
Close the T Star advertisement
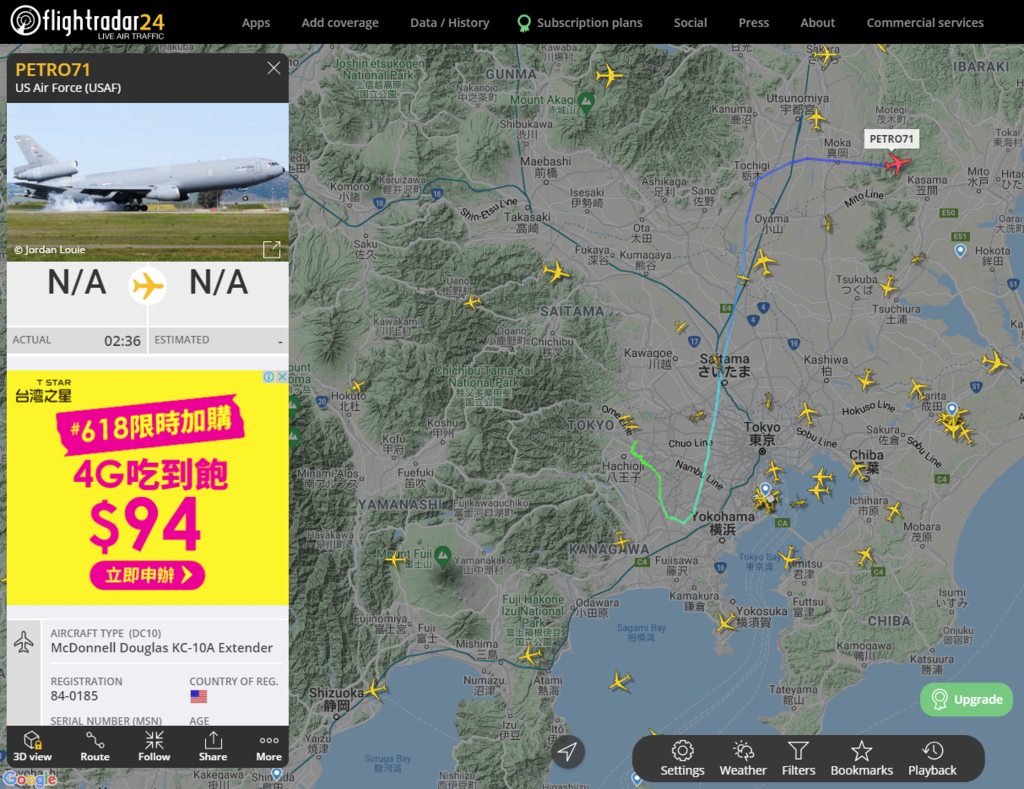(282, 377)
